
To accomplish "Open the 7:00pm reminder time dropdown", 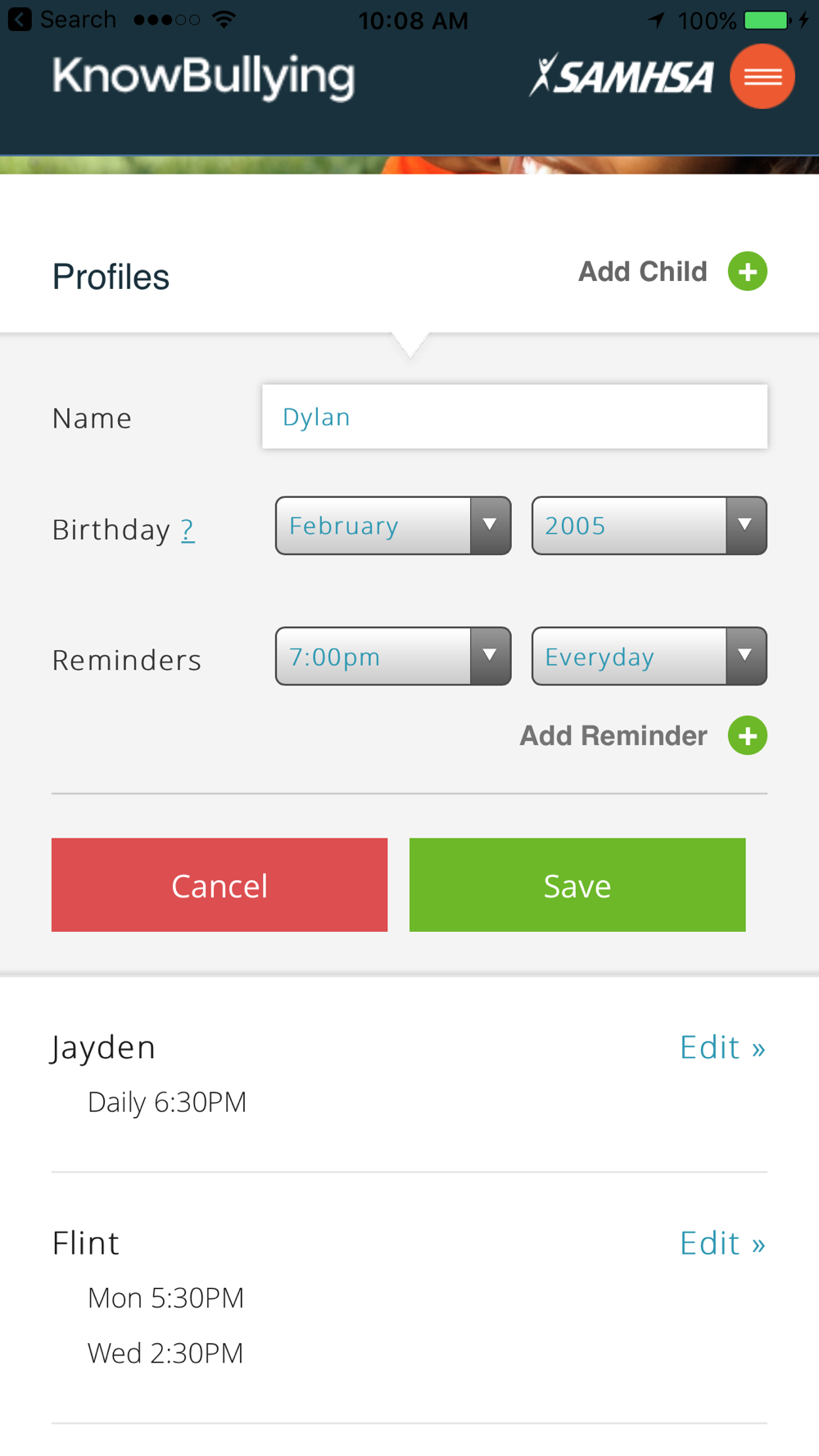I will point(393,656).
